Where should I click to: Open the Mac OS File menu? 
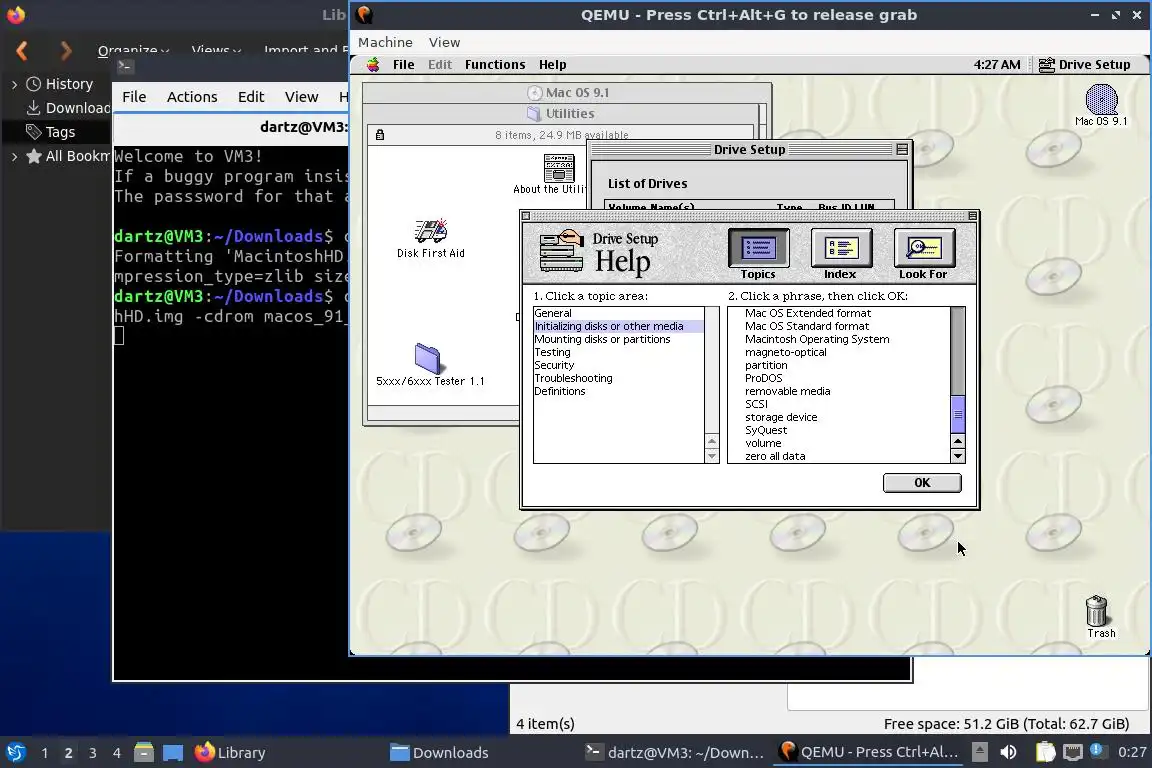click(x=403, y=65)
